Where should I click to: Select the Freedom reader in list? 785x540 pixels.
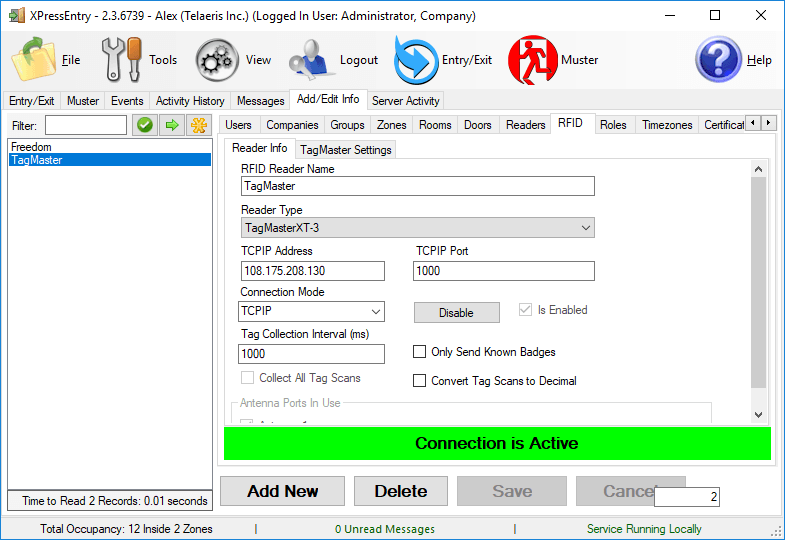tap(110, 147)
